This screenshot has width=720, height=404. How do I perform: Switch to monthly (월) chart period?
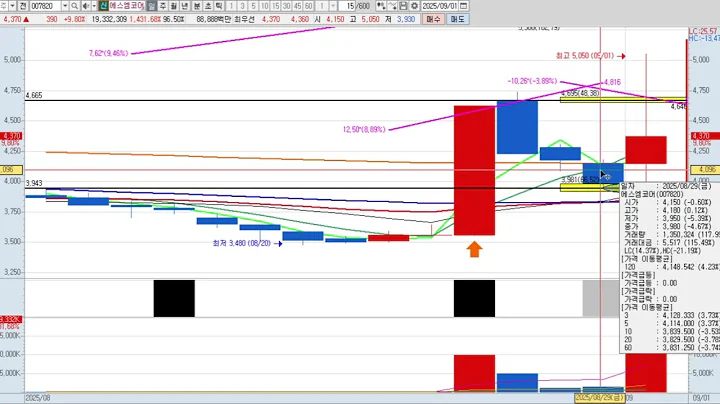coord(174,6)
